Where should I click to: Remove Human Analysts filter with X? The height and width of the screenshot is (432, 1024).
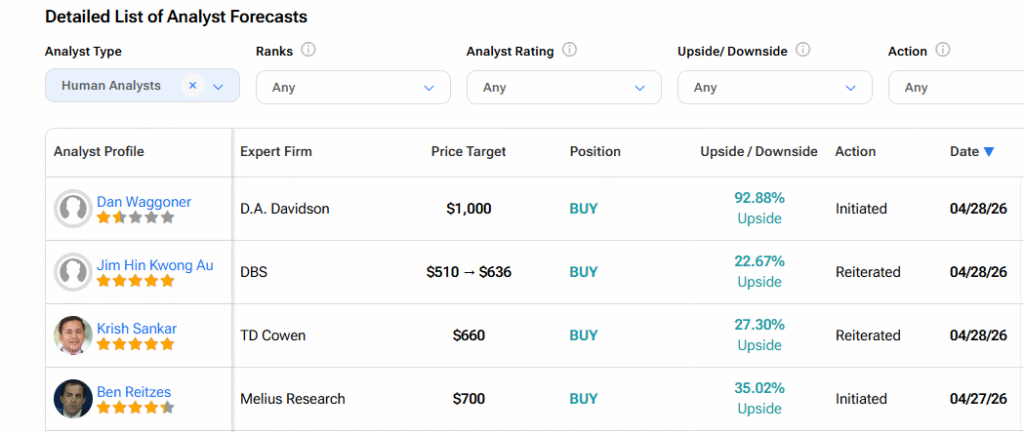[193, 86]
